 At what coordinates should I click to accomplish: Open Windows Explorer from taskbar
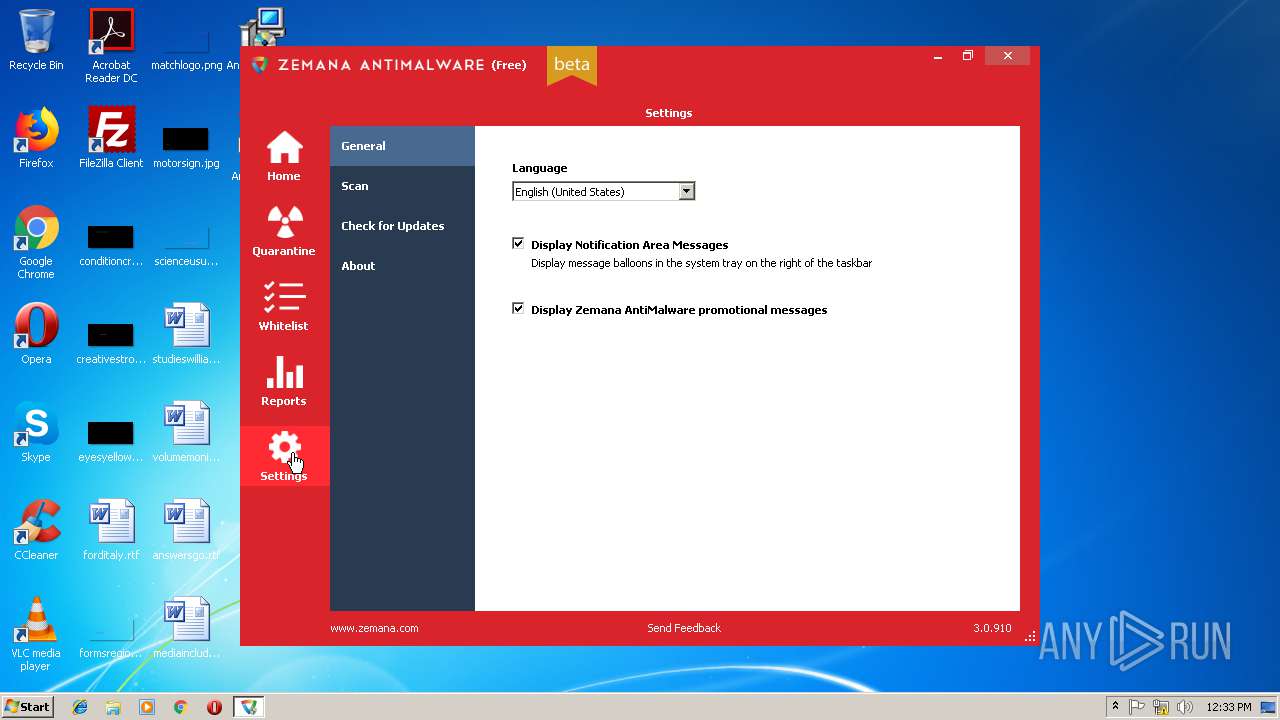point(113,707)
